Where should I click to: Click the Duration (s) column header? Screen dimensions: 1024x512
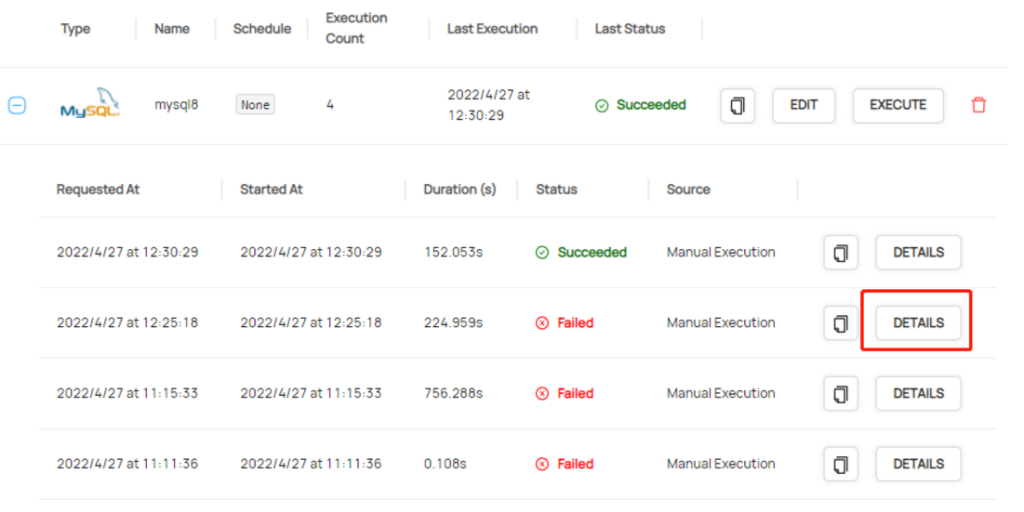[x=460, y=189]
